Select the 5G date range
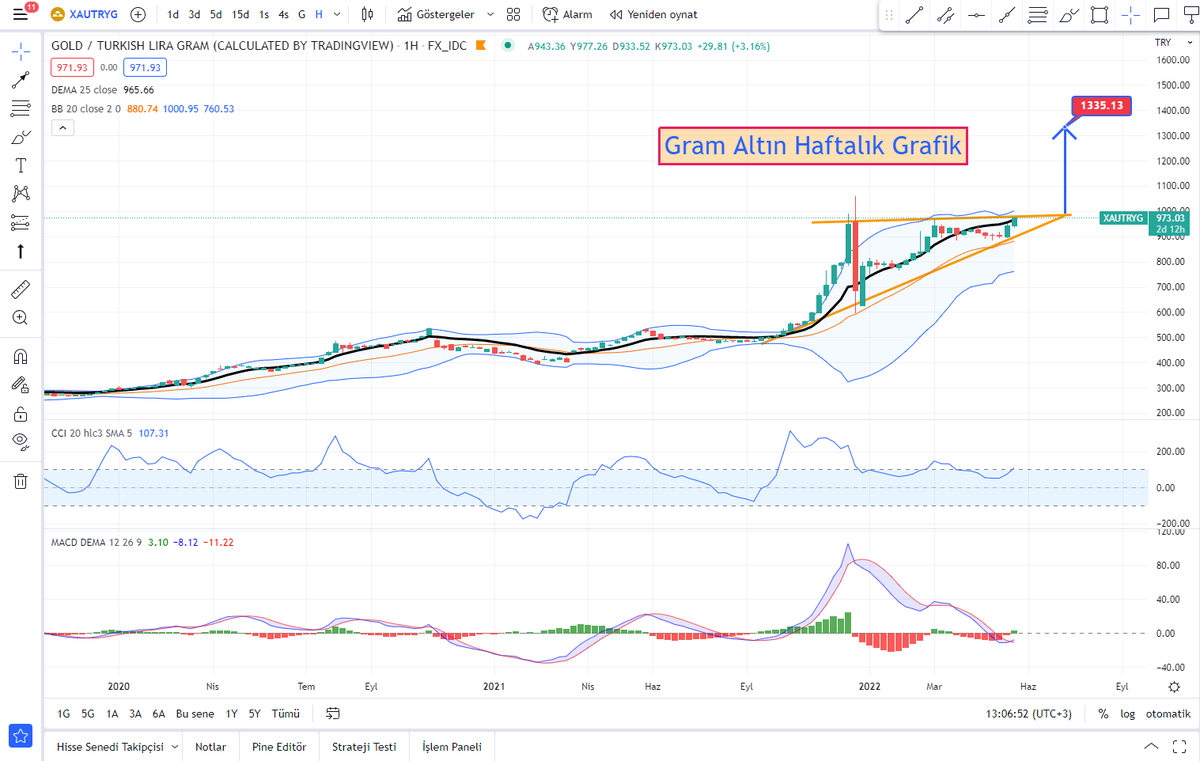The width and height of the screenshot is (1200, 761). pyautogui.click(x=88, y=714)
